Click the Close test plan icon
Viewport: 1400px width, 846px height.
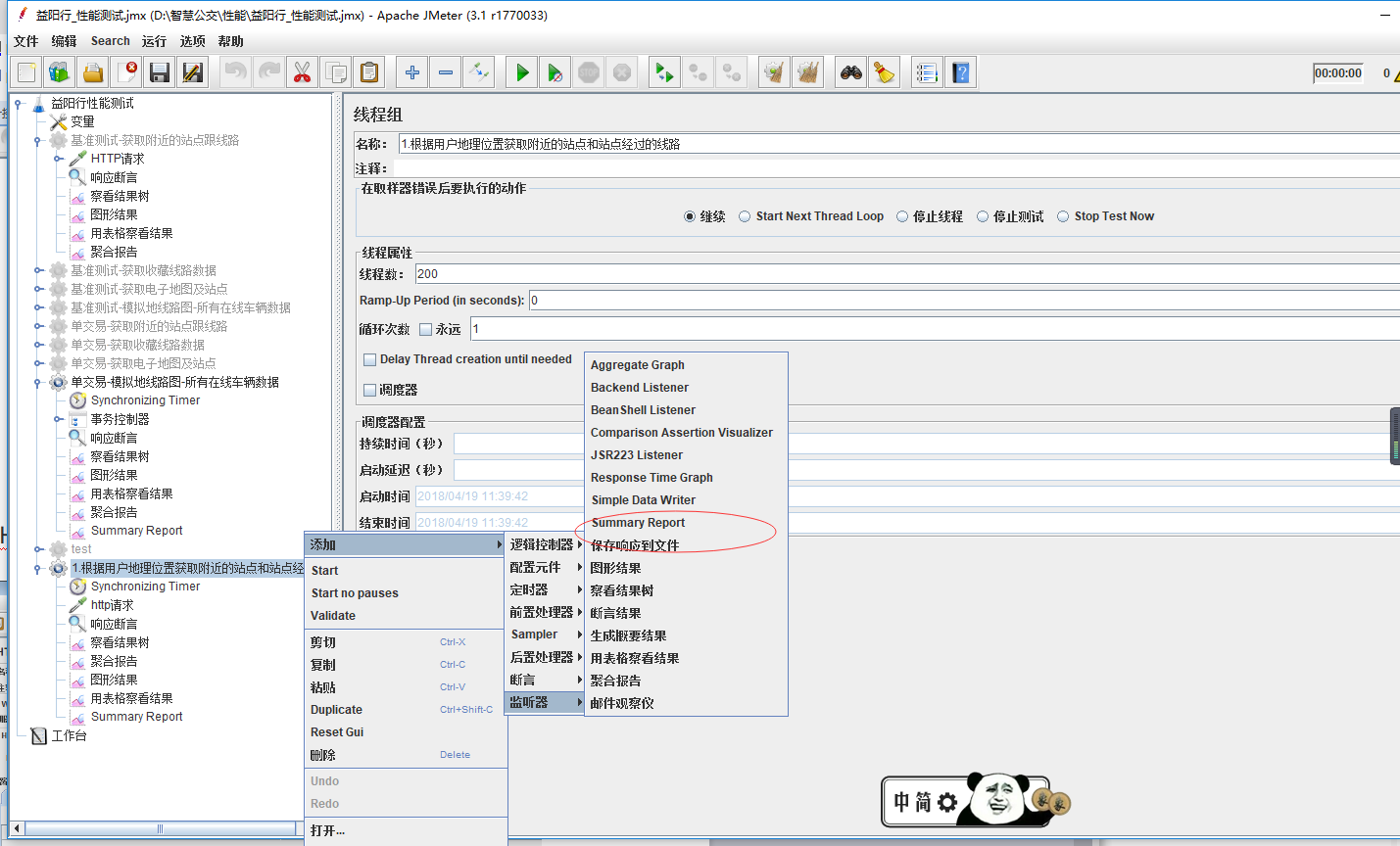point(126,72)
